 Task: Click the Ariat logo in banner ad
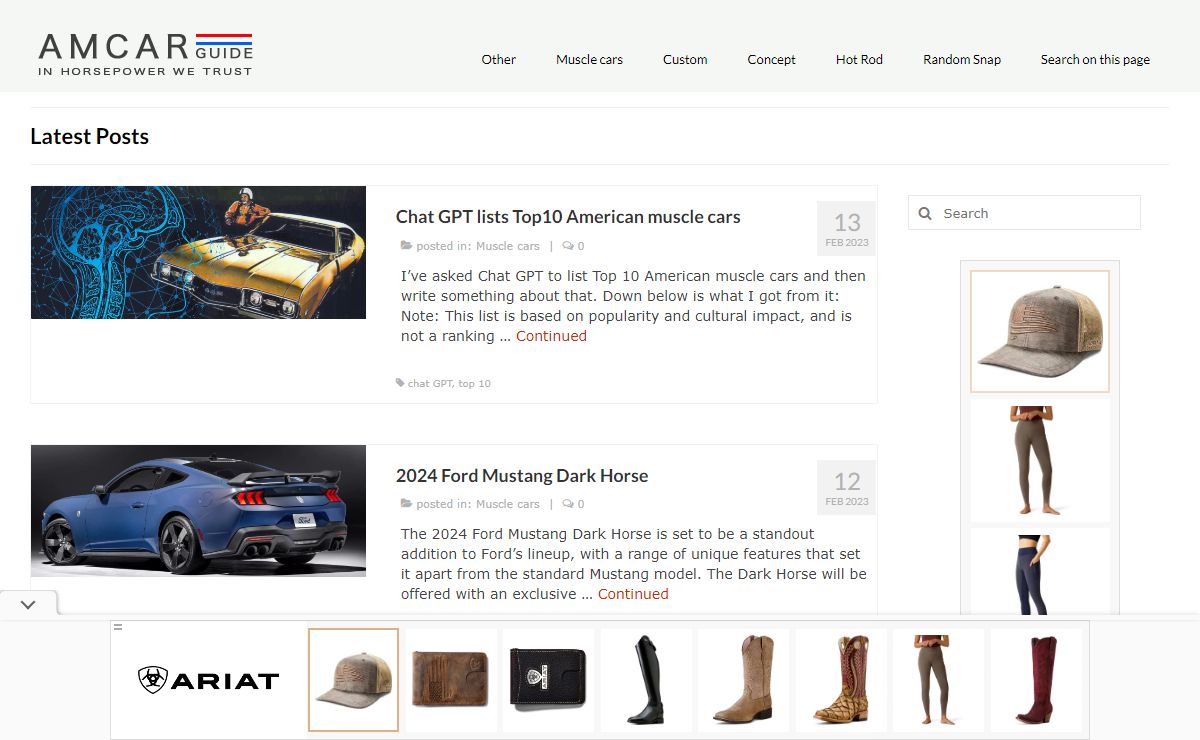208,681
